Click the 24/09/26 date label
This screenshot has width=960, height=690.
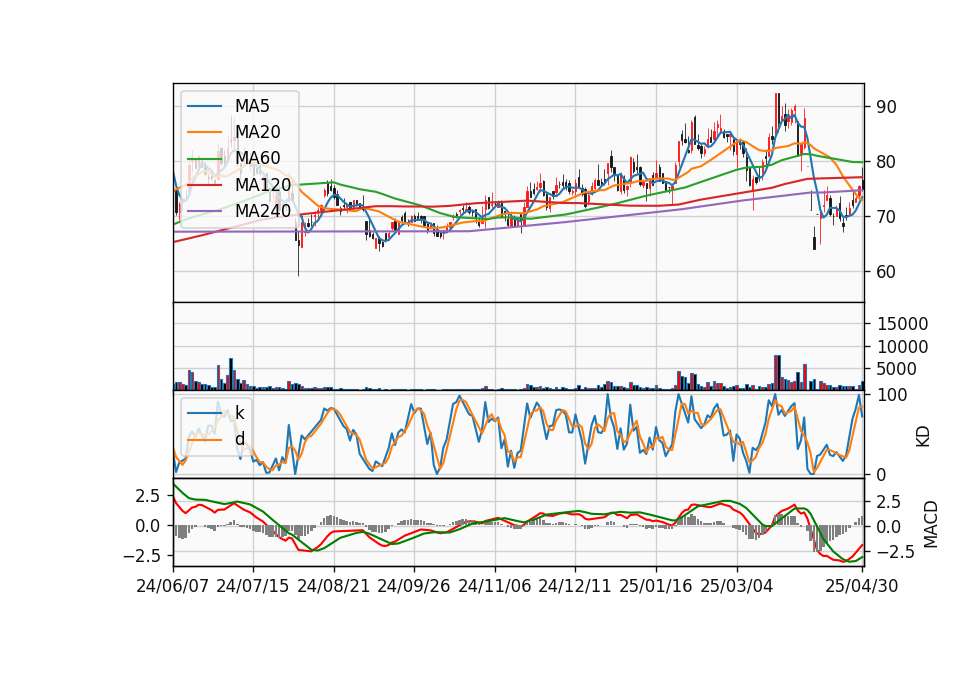pos(414,586)
